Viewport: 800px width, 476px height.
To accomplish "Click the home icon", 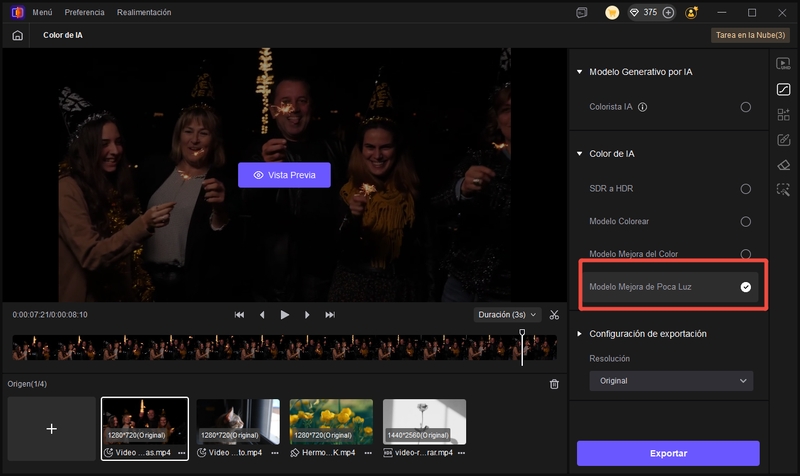I will pos(18,35).
